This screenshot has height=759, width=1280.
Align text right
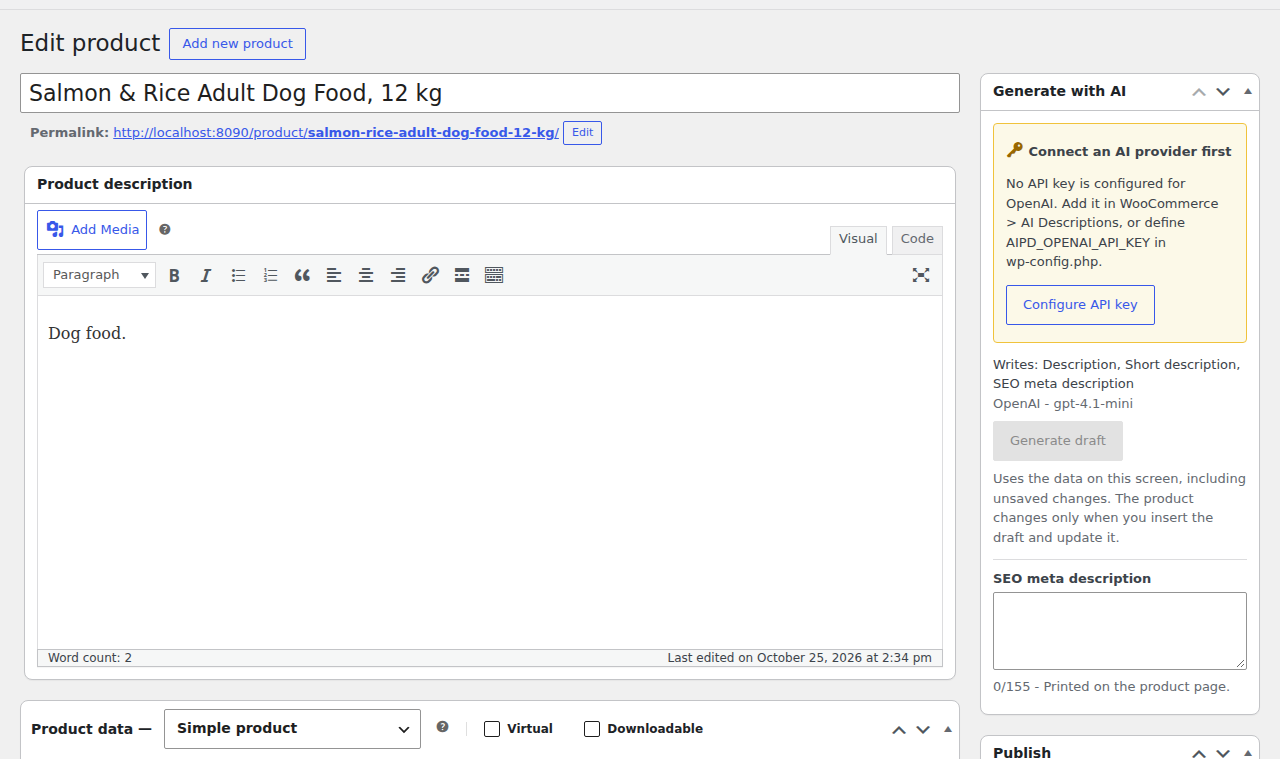pyautogui.click(x=398, y=275)
